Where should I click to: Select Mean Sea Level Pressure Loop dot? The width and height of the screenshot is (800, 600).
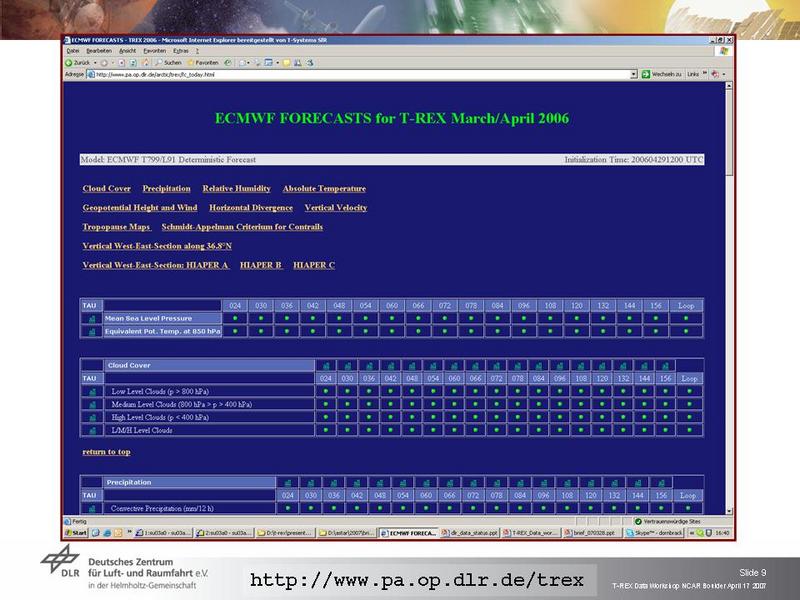(x=686, y=318)
